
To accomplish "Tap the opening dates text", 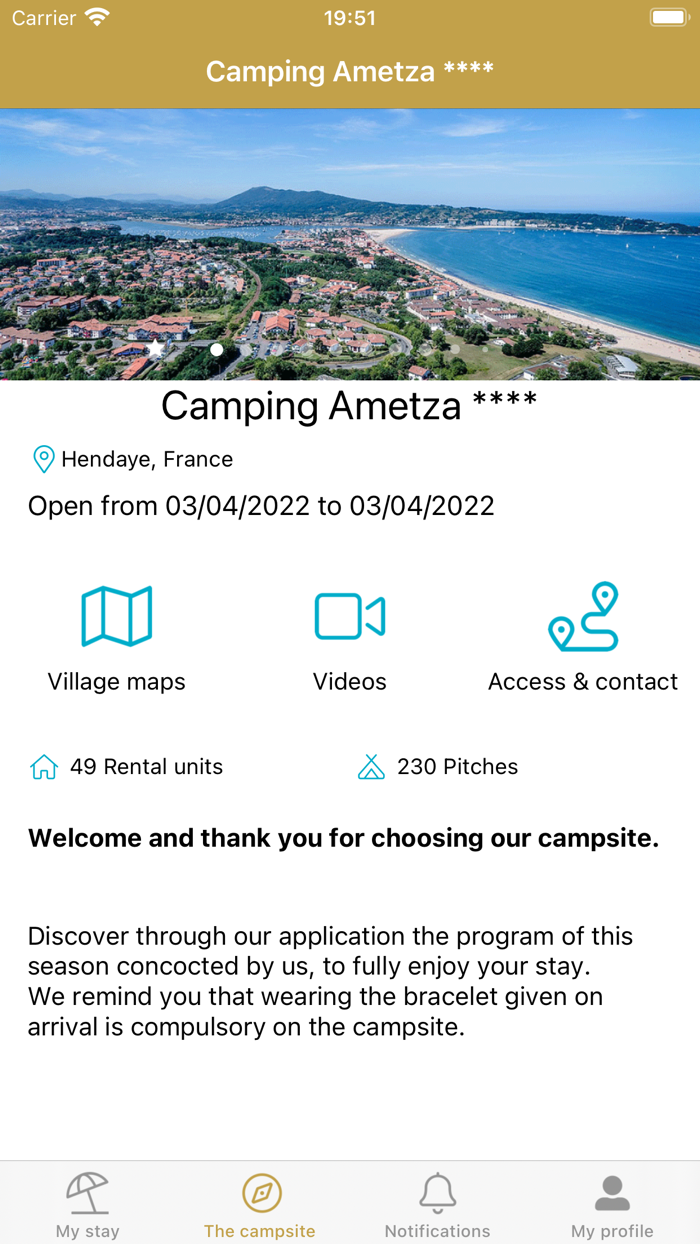I will click(x=260, y=505).
